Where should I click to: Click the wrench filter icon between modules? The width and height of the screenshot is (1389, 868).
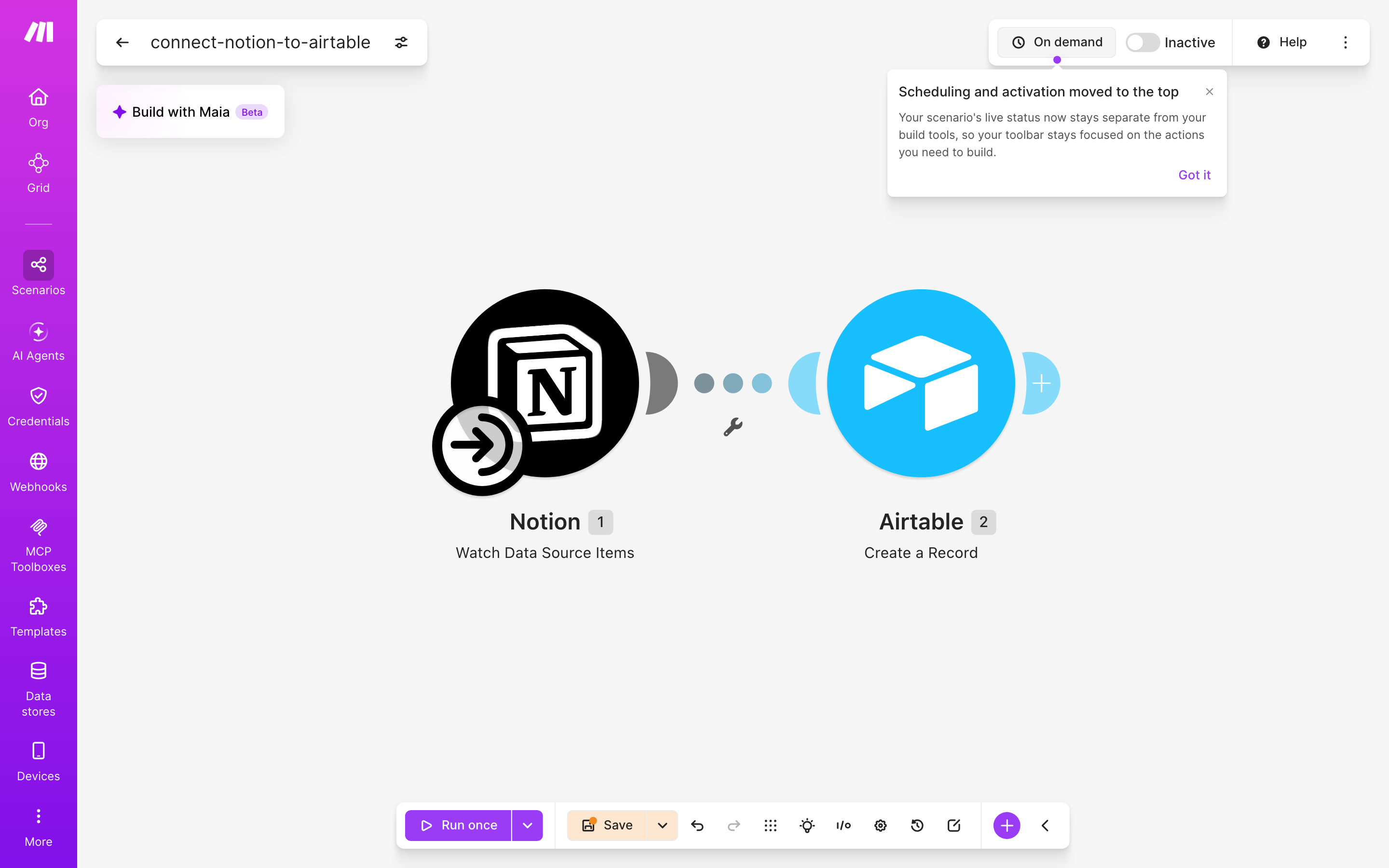tap(733, 427)
